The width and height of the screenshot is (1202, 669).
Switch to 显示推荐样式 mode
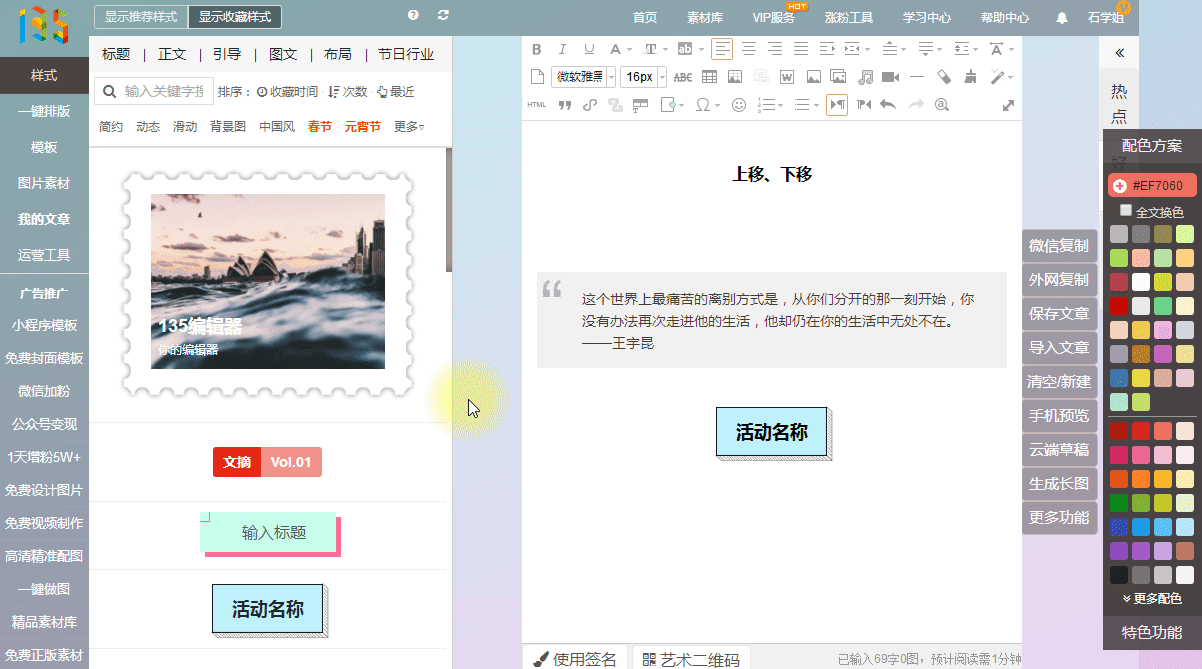coord(141,17)
